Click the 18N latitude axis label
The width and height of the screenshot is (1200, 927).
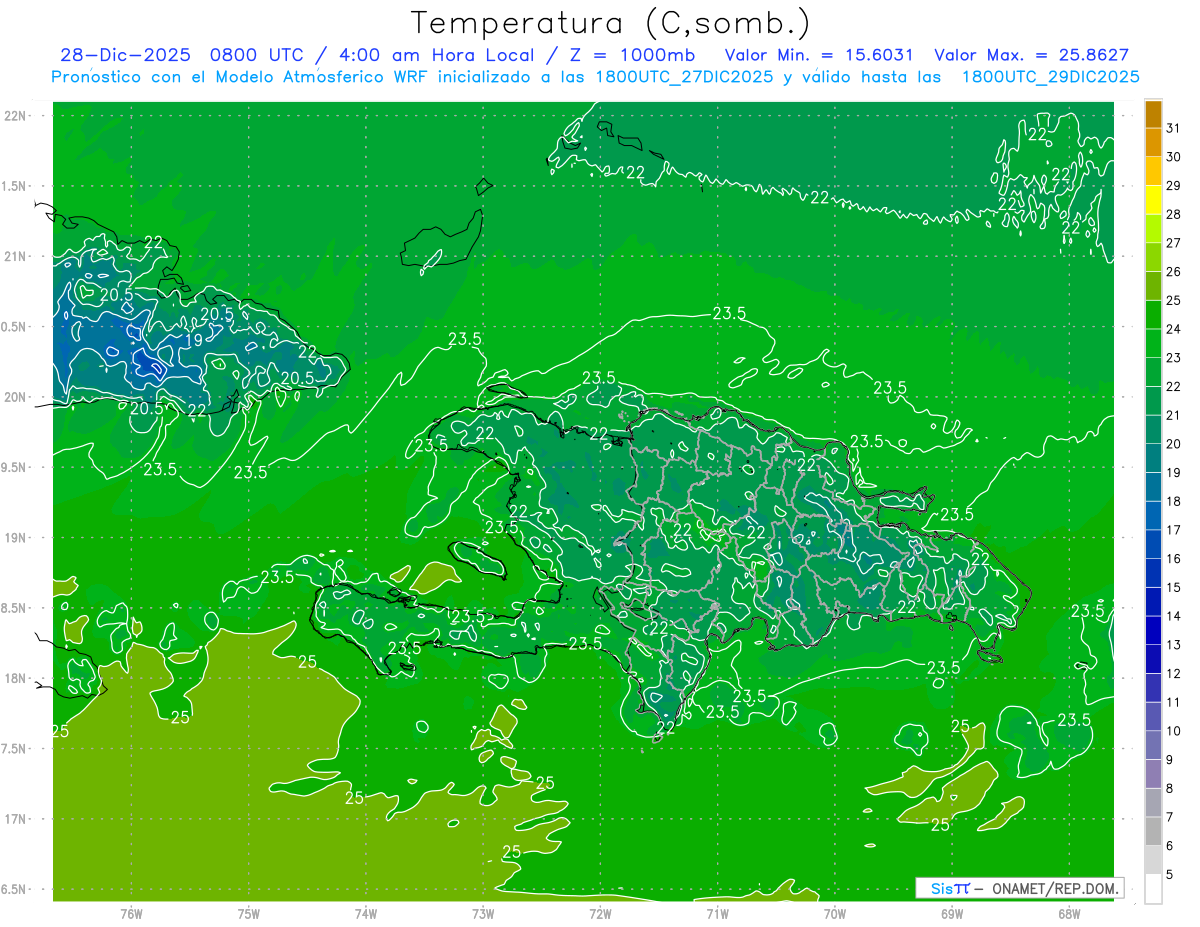point(15,678)
